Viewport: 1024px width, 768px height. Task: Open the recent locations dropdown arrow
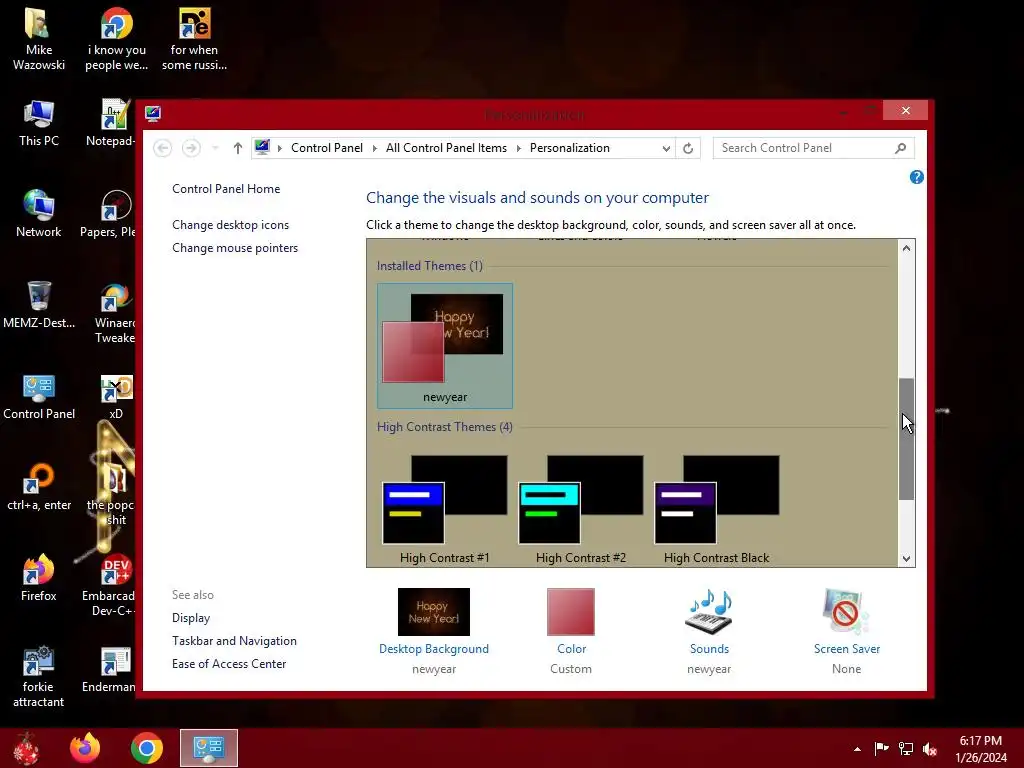pos(215,148)
